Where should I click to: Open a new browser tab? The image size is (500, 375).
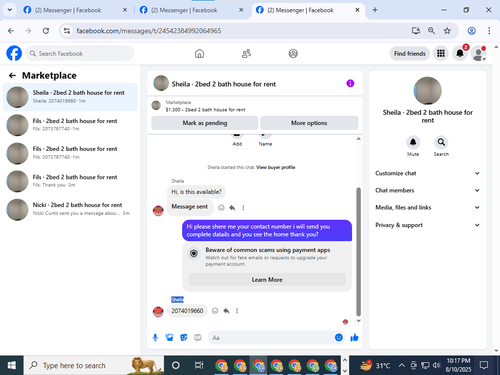[375, 10]
